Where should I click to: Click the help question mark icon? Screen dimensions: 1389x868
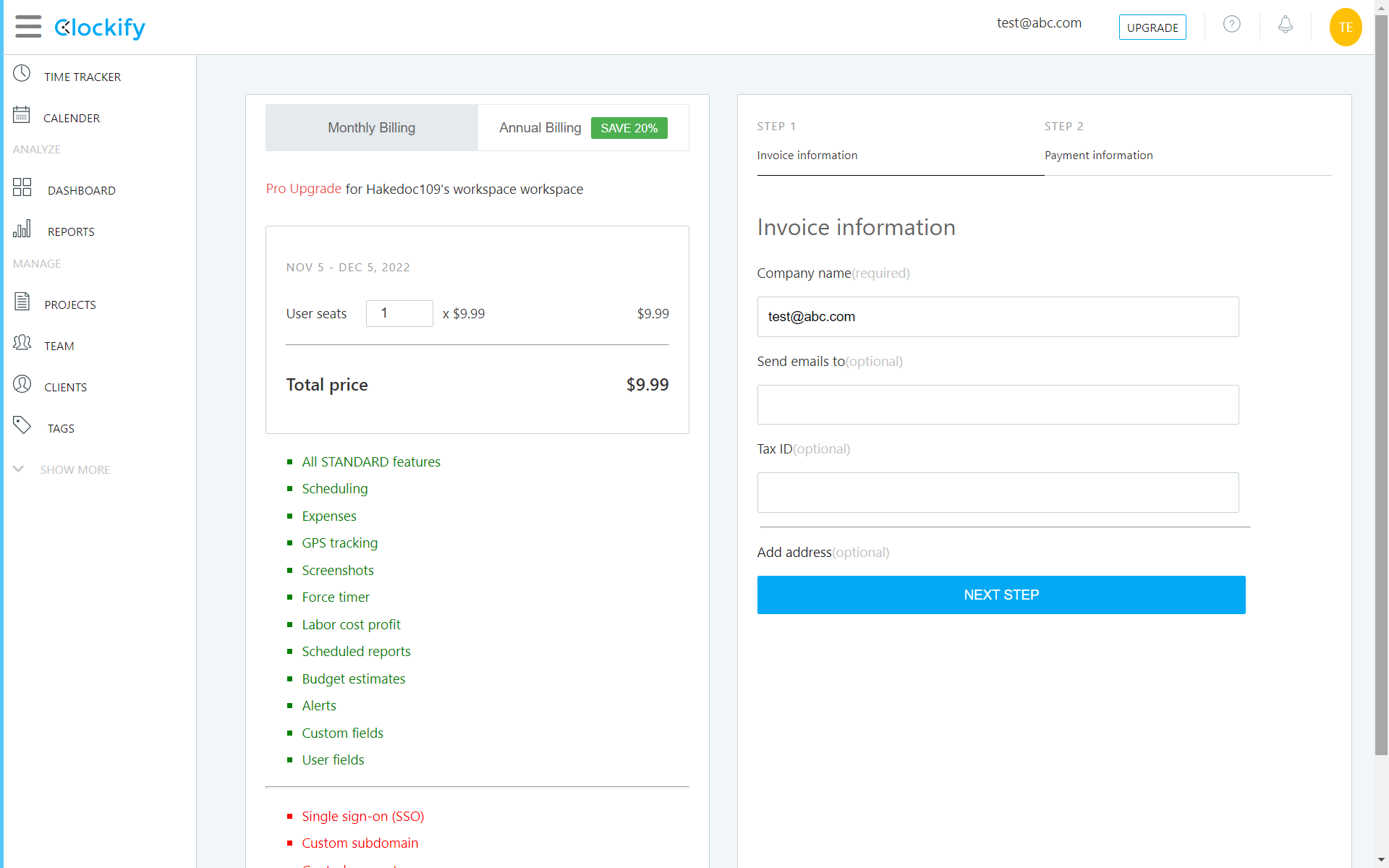1231,25
